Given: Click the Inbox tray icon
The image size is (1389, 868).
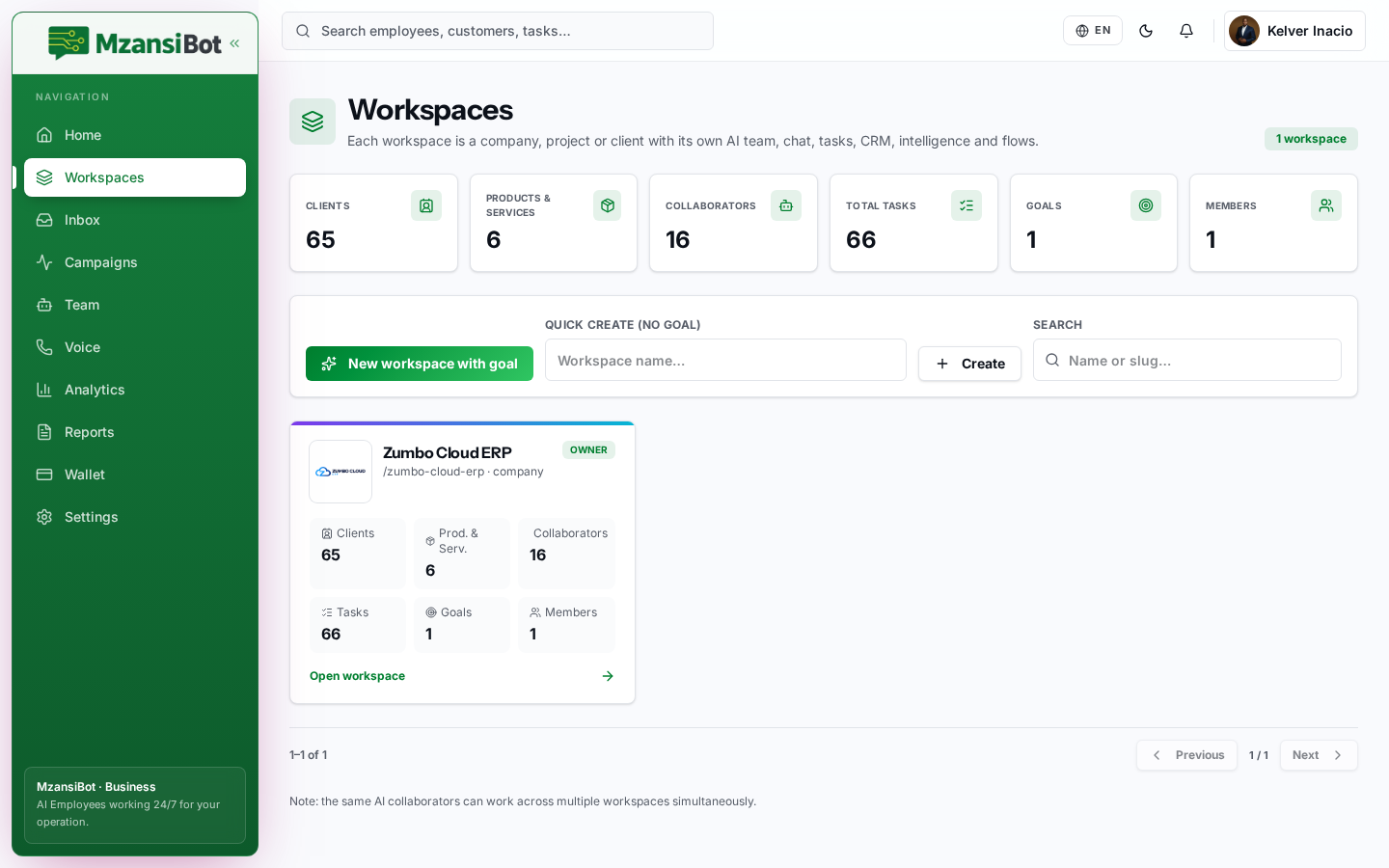Looking at the screenshot, I should pyautogui.click(x=44, y=220).
